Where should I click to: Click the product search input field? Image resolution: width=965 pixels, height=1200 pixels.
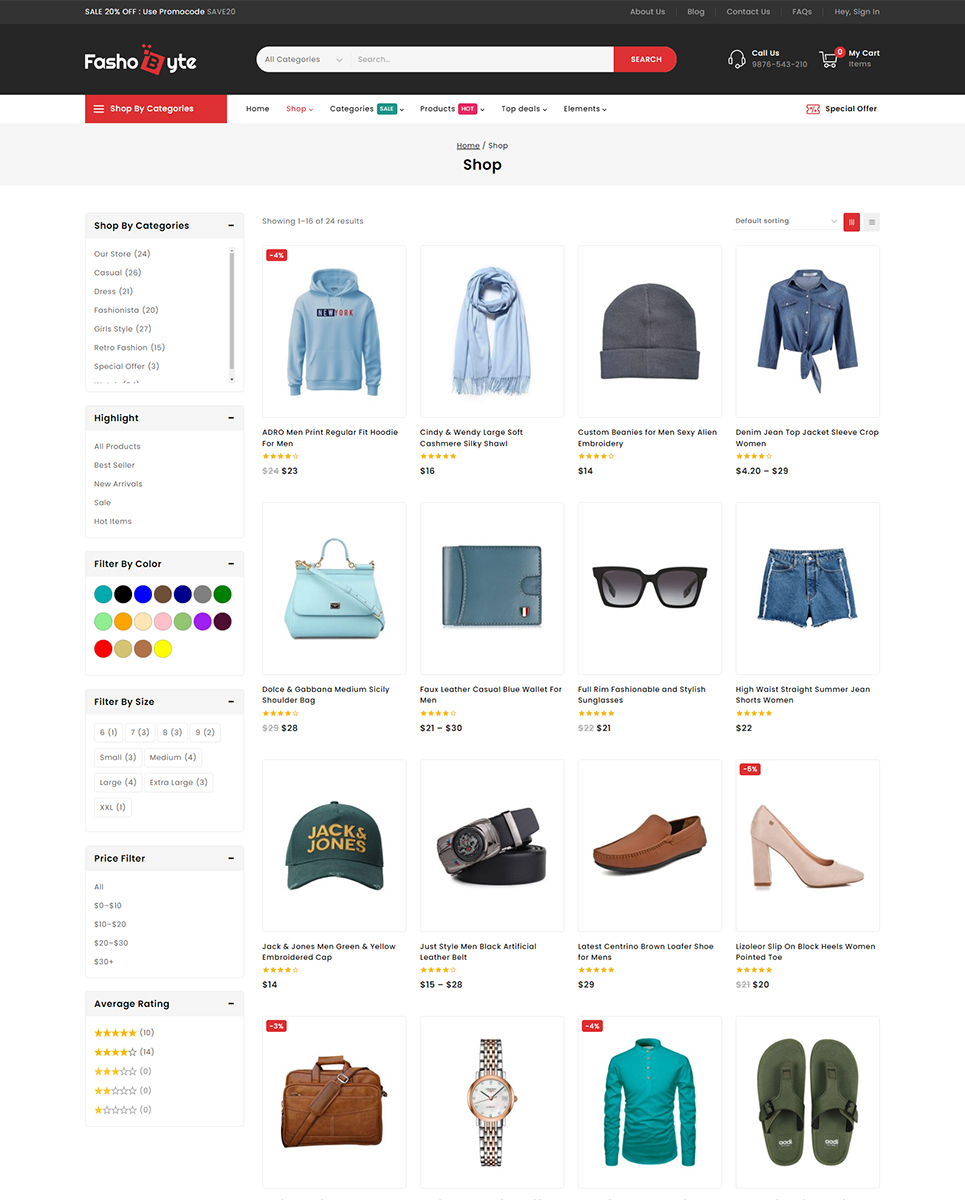click(x=480, y=60)
